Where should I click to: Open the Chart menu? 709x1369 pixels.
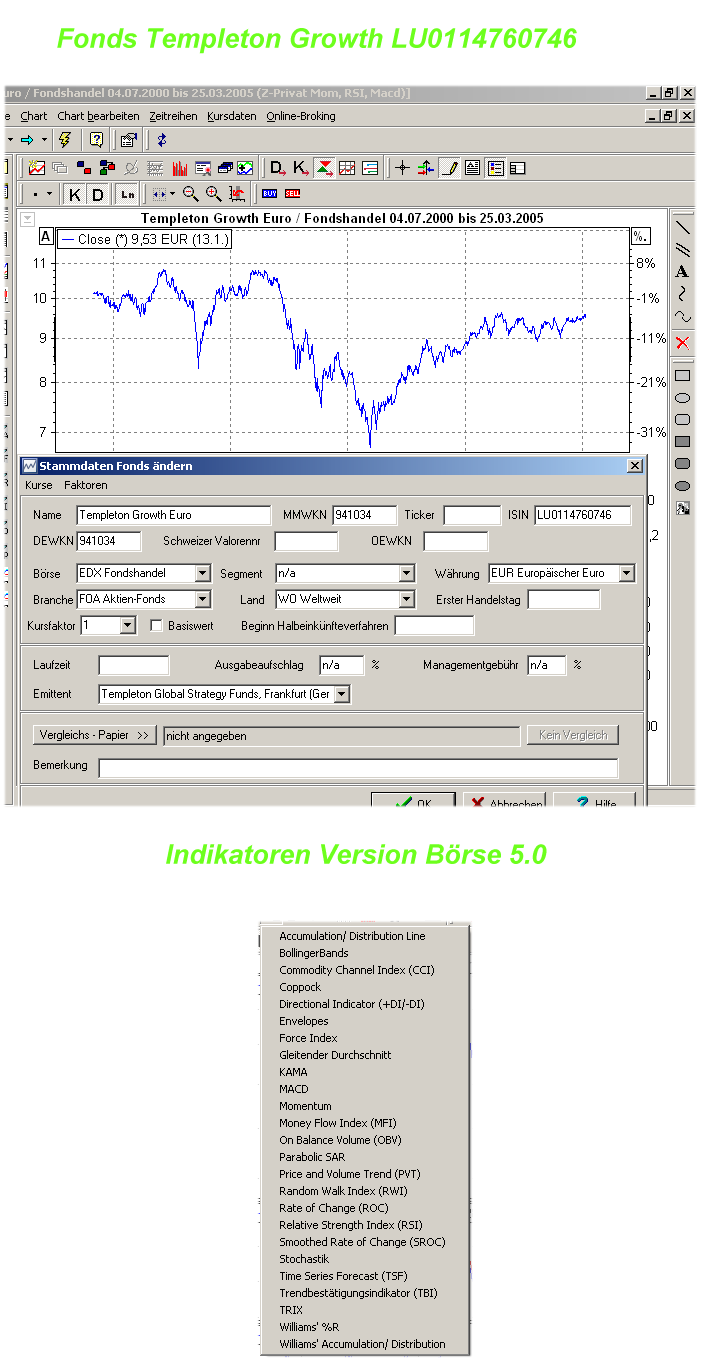pyautogui.click(x=34, y=116)
